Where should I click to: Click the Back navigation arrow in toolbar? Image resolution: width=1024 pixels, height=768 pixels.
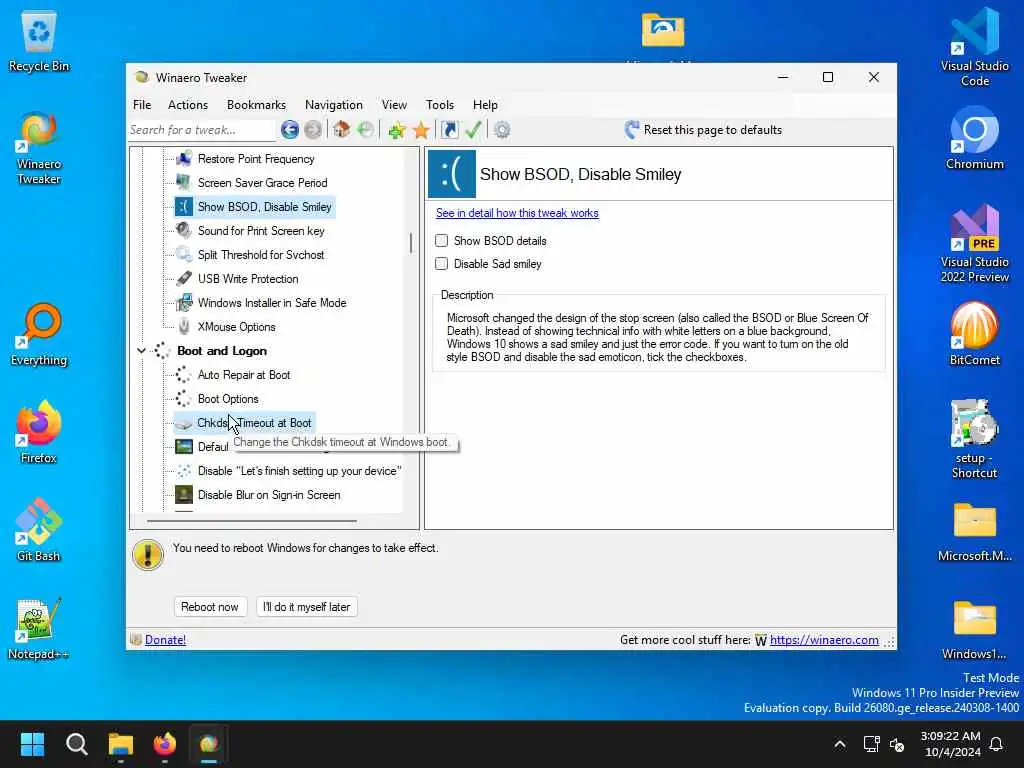(x=290, y=130)
